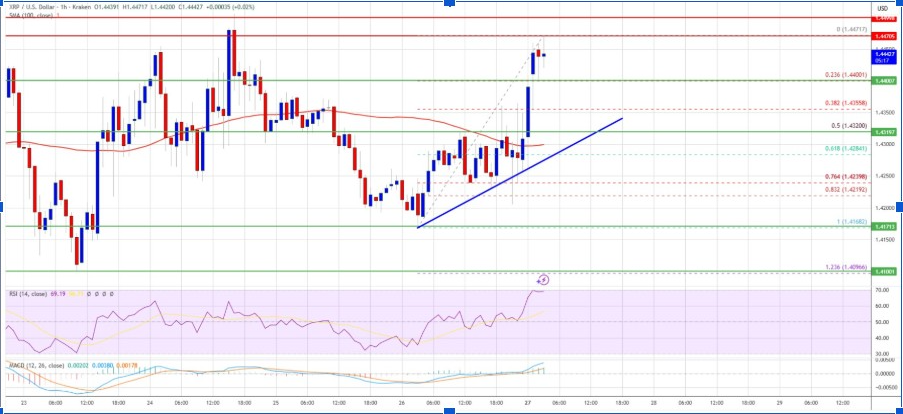Click the Fibonacci 0.618 (1.42841) level label
903x414 pixels.
click(x=844, y=149)
